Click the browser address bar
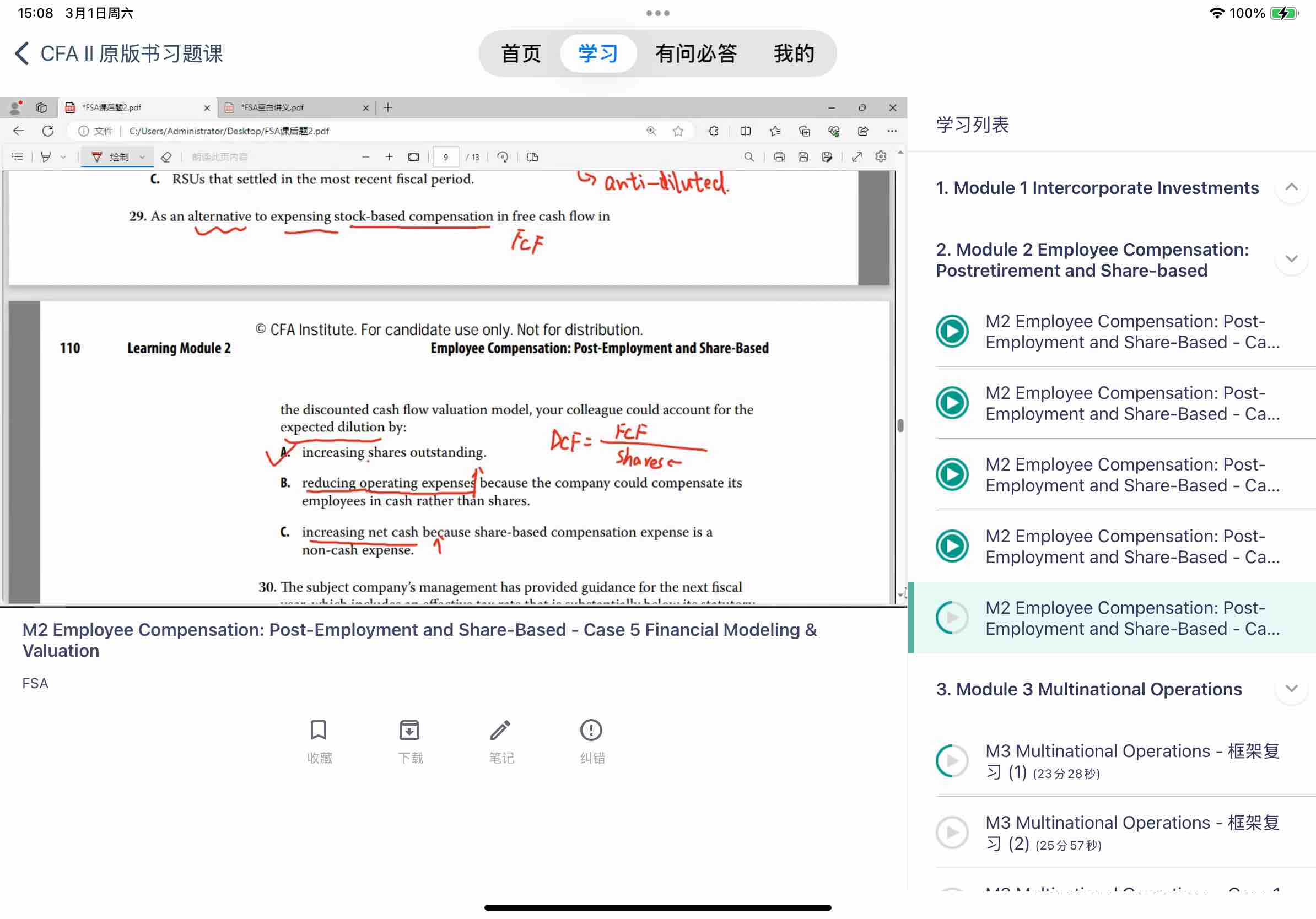Image resolution: width=1316 pixels, height=919 pixels. click(x=381, y=131)
